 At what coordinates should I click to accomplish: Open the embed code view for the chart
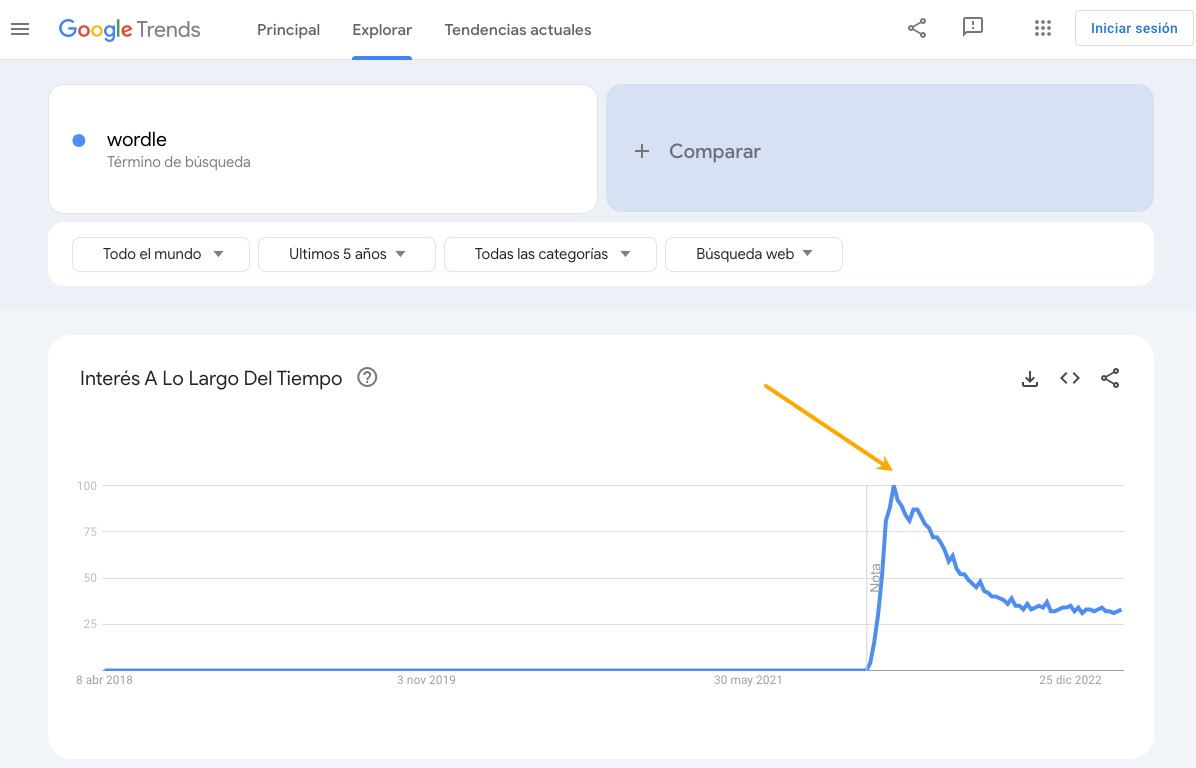click(1069, 378)
